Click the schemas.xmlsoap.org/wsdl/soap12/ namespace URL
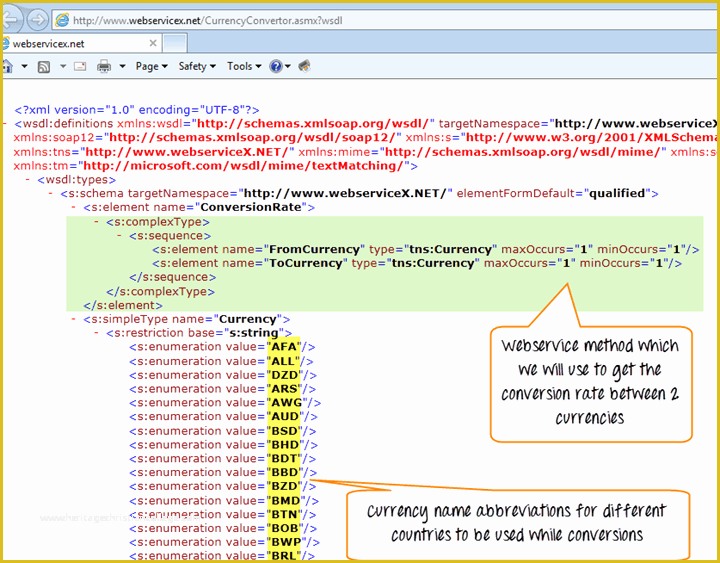The image size is (720, 563). [x=253, y=138]
